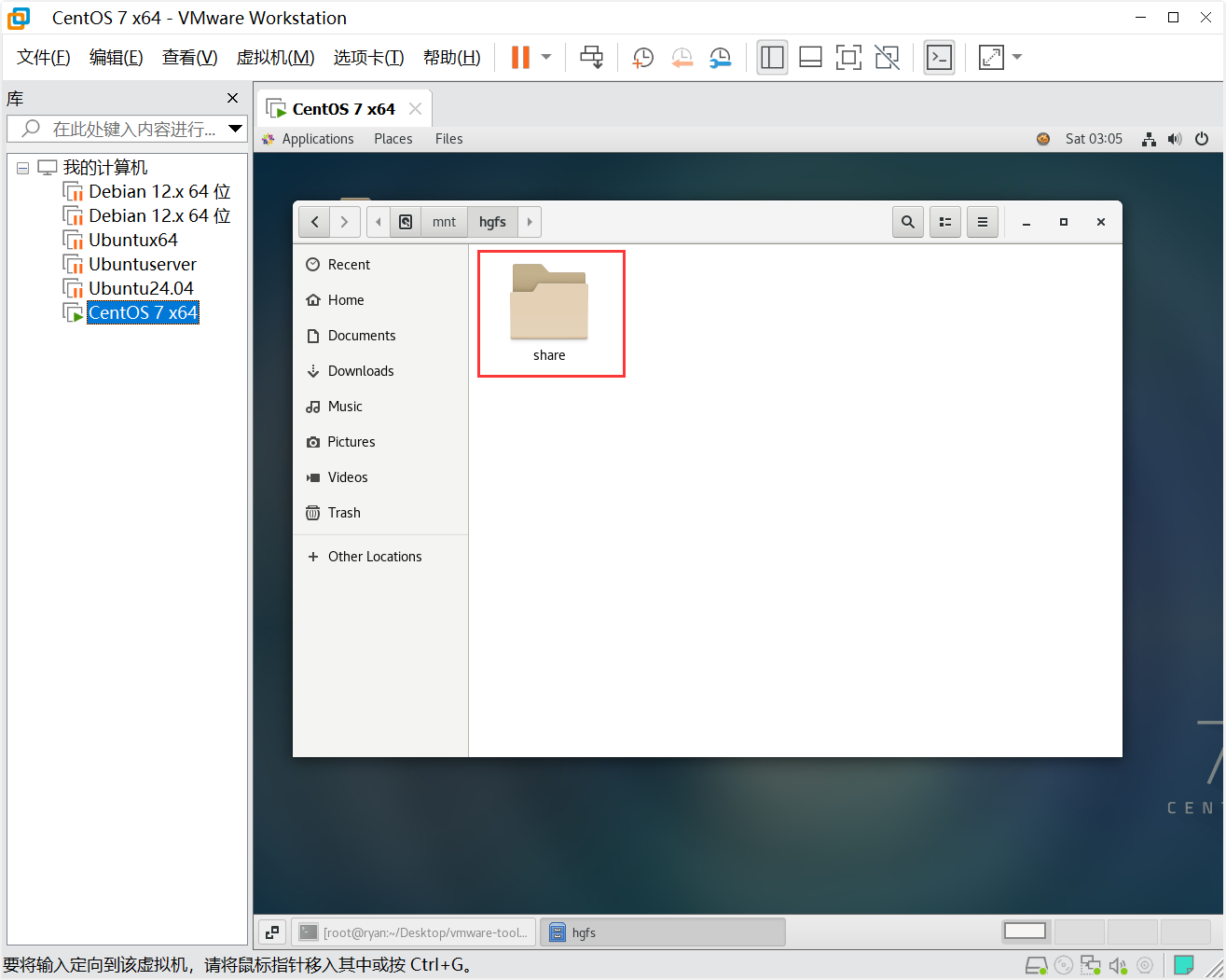1226x980 pixels.
Task: Toggle list view in file manager
Action: [945, 222]
